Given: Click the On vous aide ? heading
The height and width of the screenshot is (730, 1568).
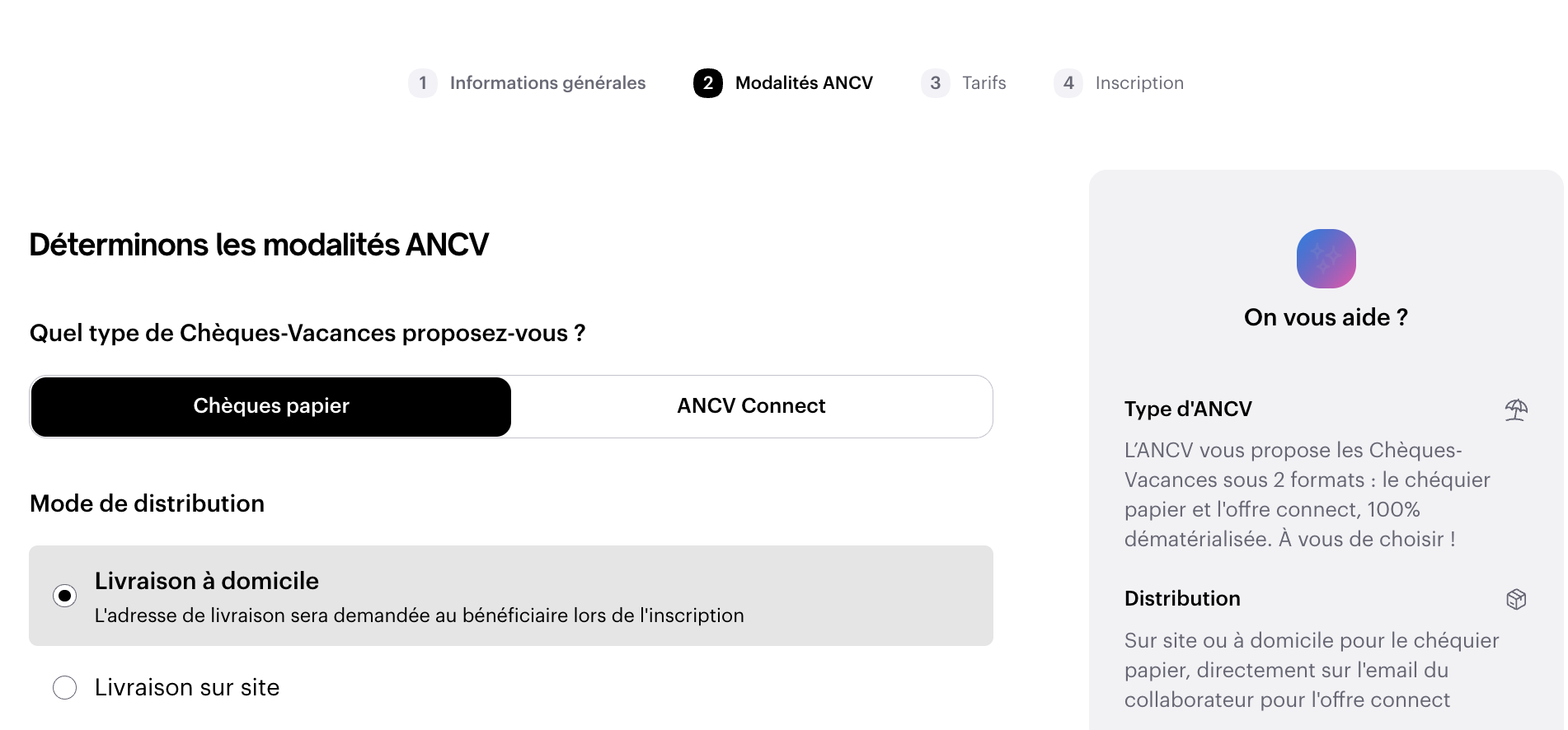Looking at the screenshot, I should click(1326, 317).
